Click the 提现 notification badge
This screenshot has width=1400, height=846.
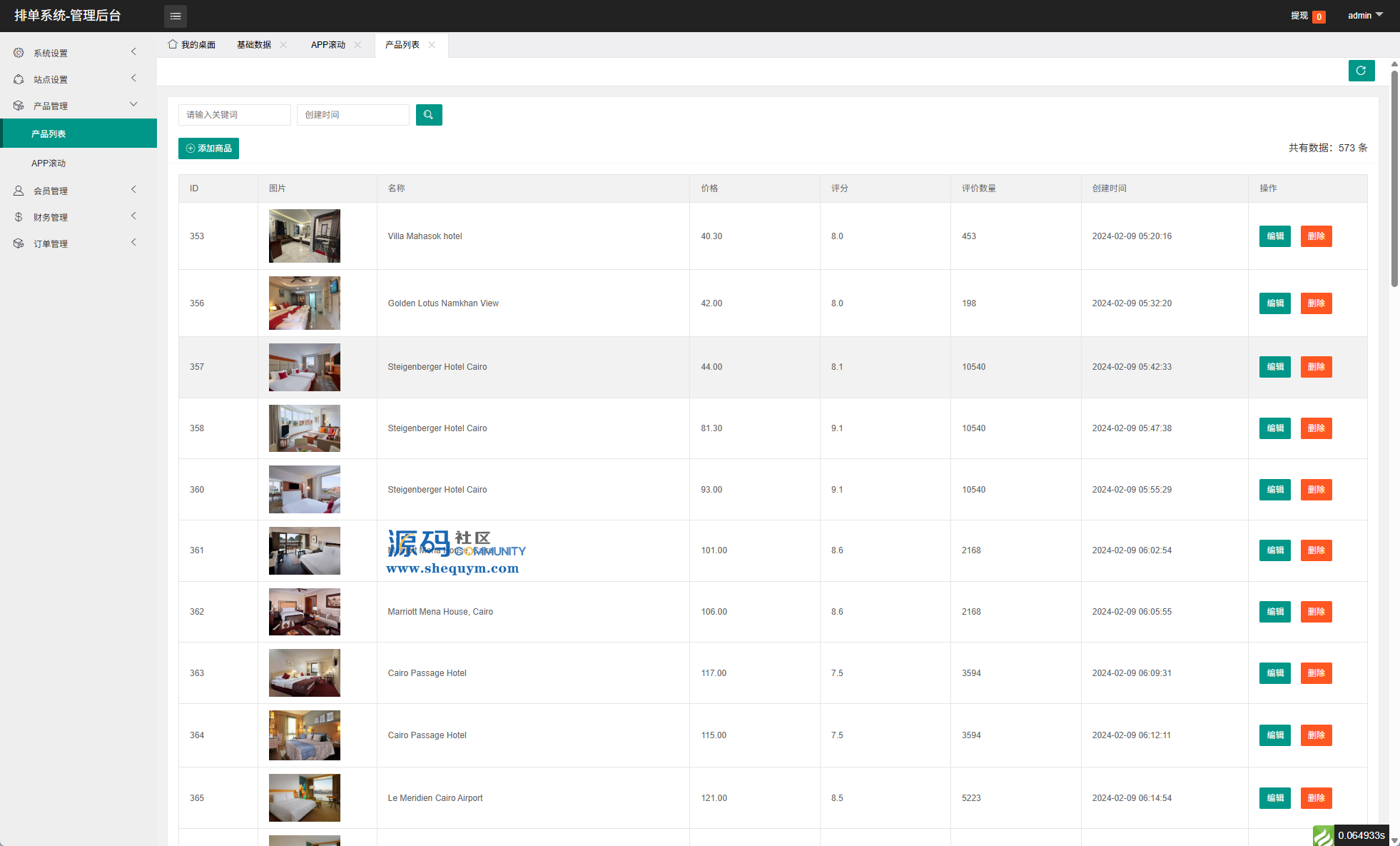1319,16
